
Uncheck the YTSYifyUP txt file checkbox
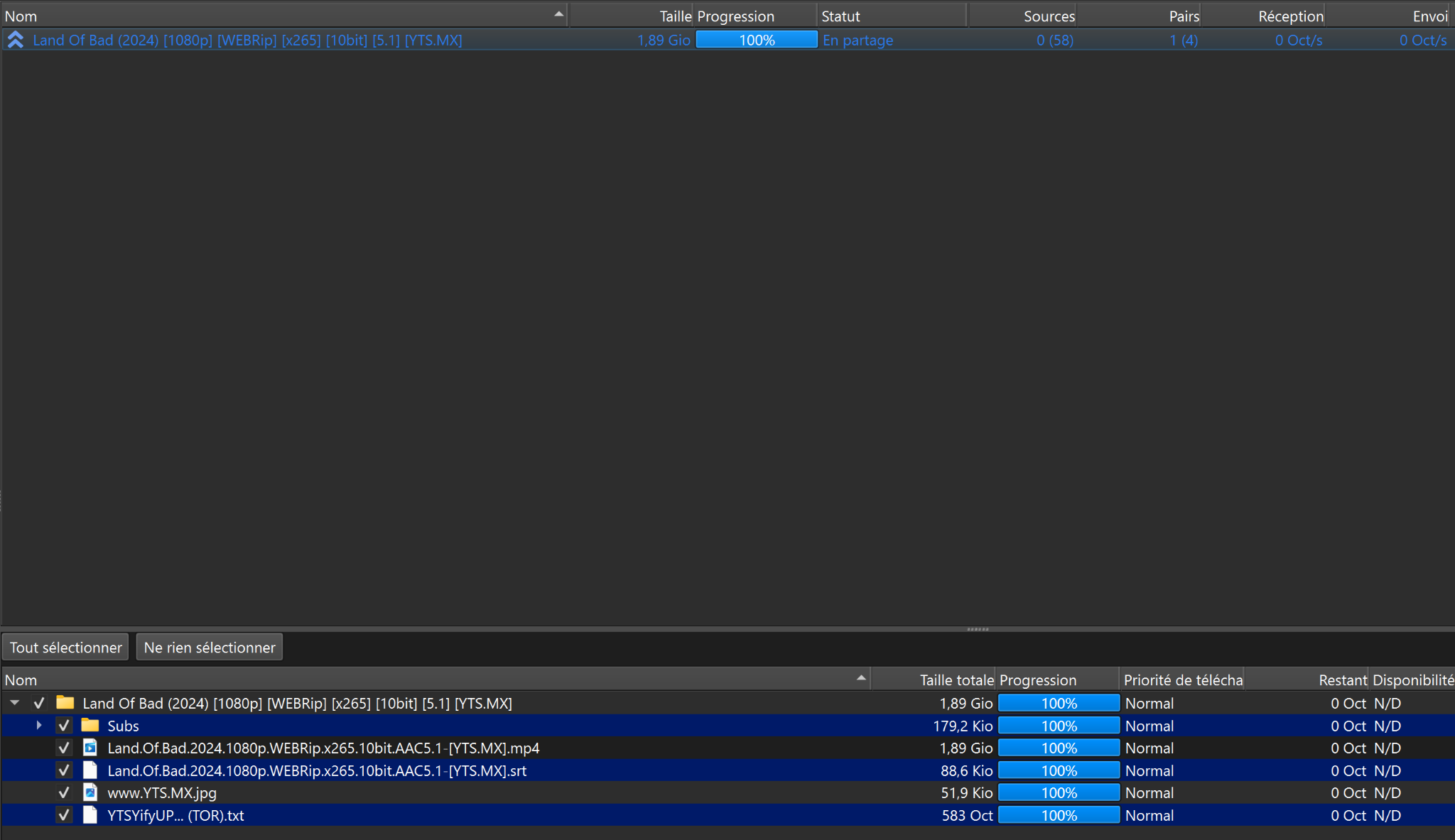point(64,815)
